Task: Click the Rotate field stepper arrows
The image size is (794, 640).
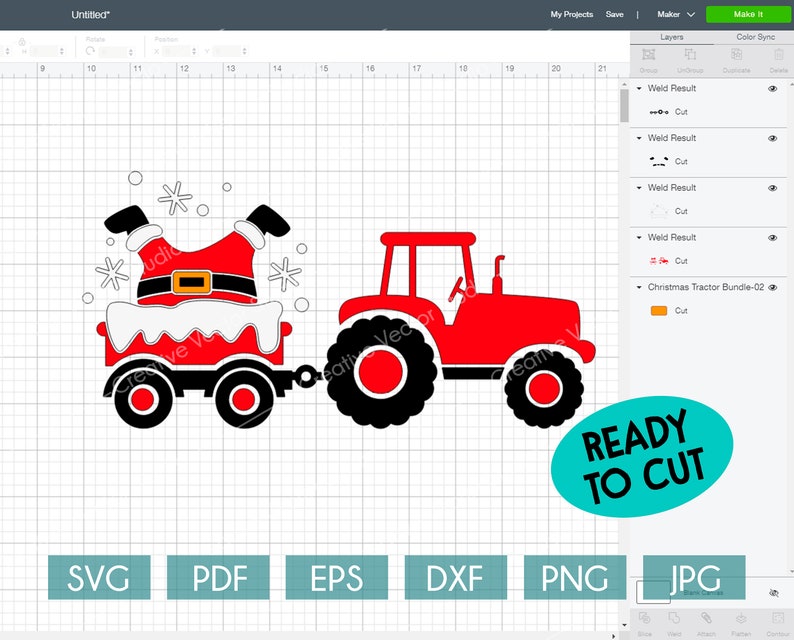Action: coord(131,51)
